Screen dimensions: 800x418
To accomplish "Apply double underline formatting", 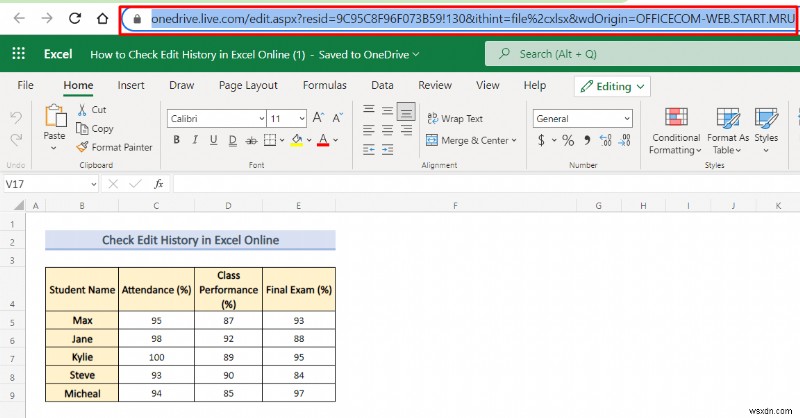I will point(233,140).
